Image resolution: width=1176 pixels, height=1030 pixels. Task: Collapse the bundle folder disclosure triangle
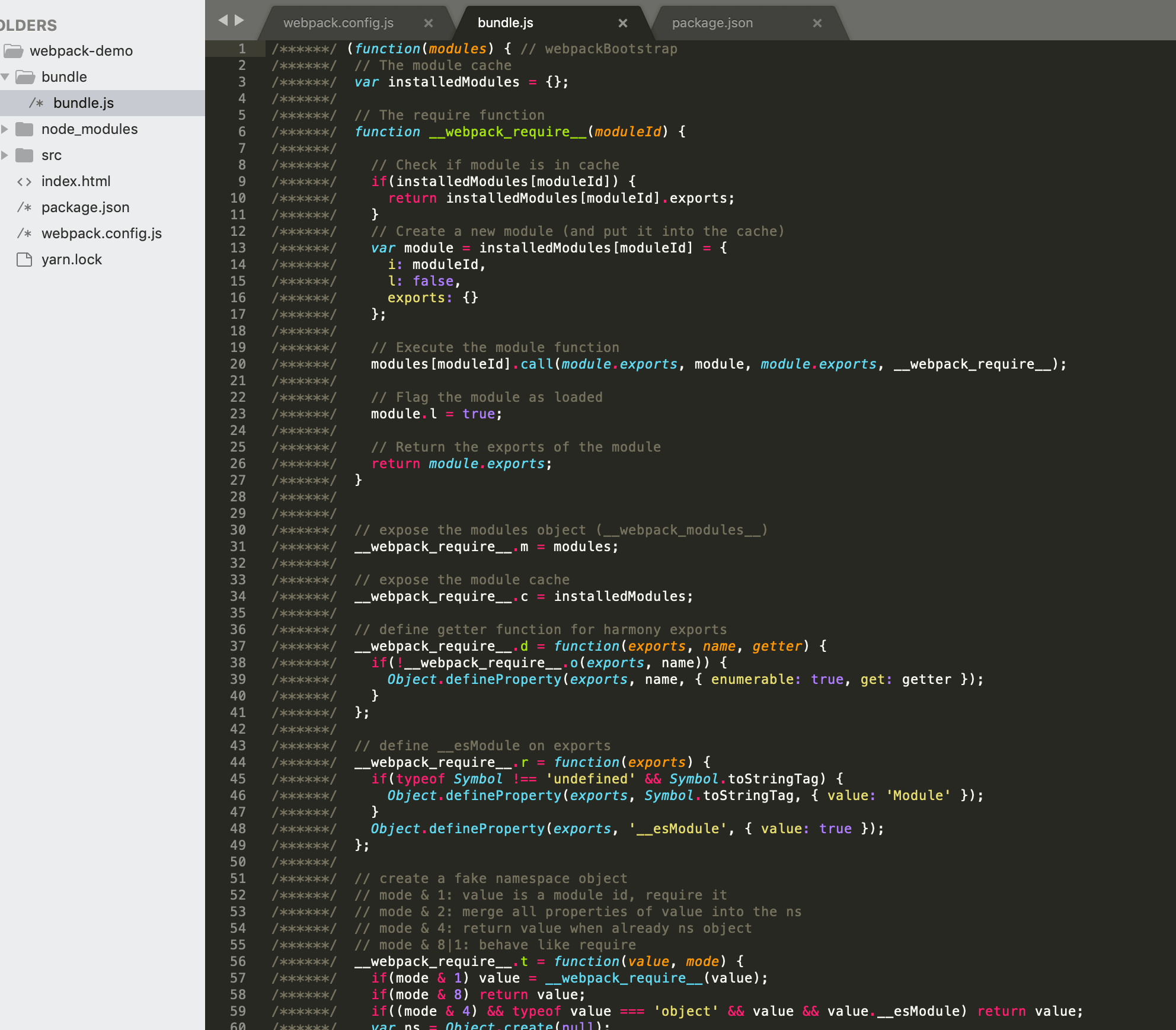5,77
